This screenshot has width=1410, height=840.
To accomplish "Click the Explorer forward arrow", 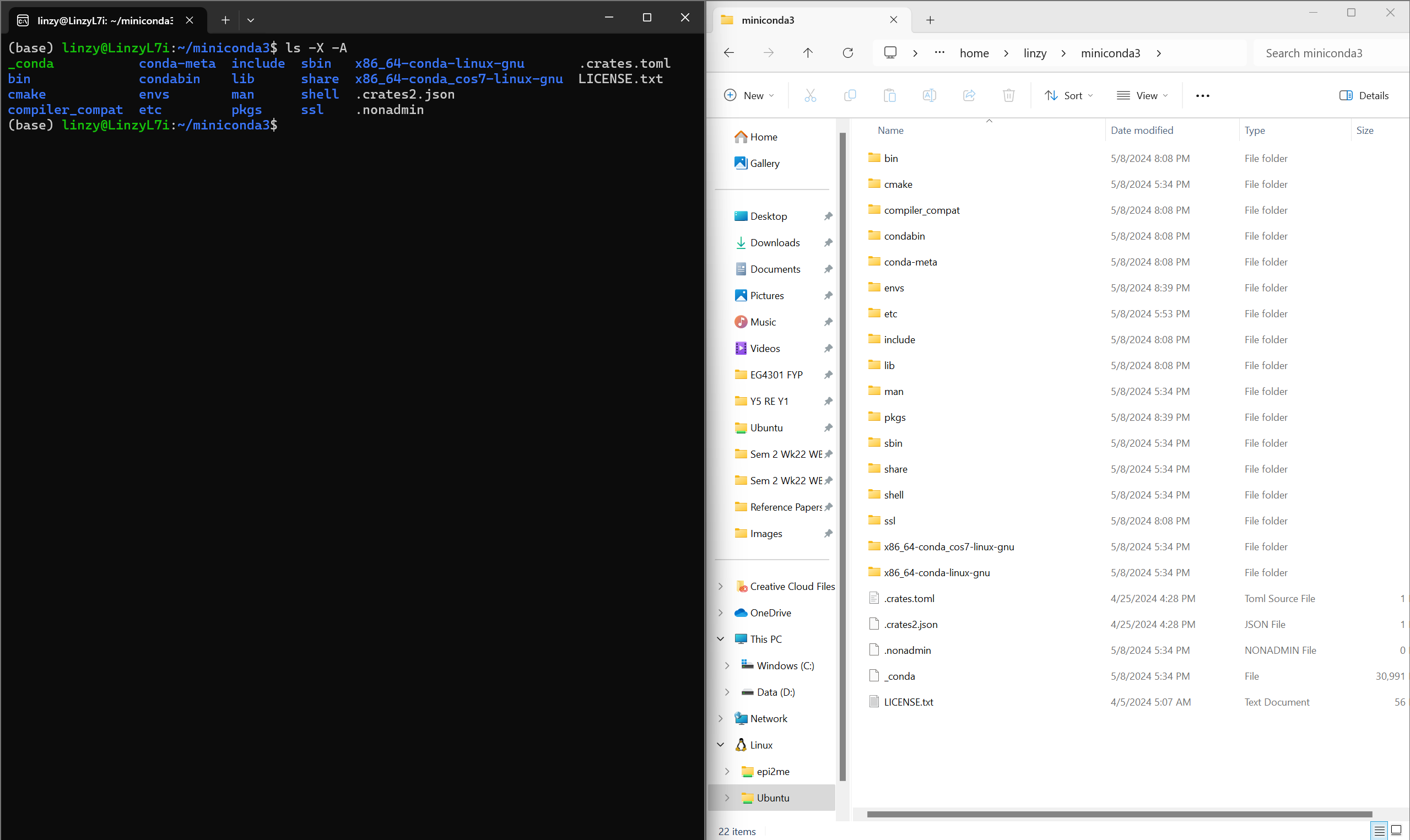I will pos(768,53).
